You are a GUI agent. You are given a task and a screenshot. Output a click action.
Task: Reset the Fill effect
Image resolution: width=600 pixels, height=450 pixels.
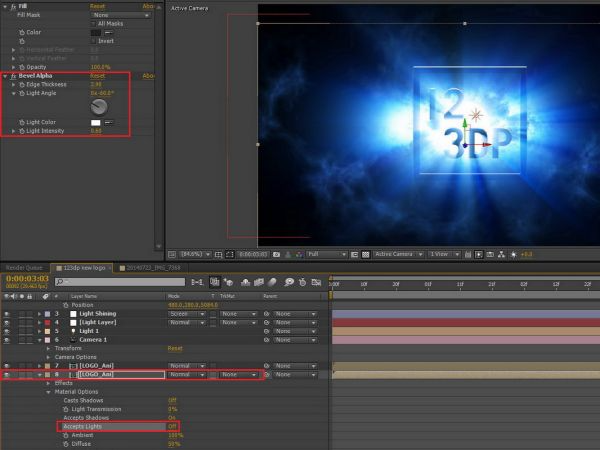[x=98, y=7]
